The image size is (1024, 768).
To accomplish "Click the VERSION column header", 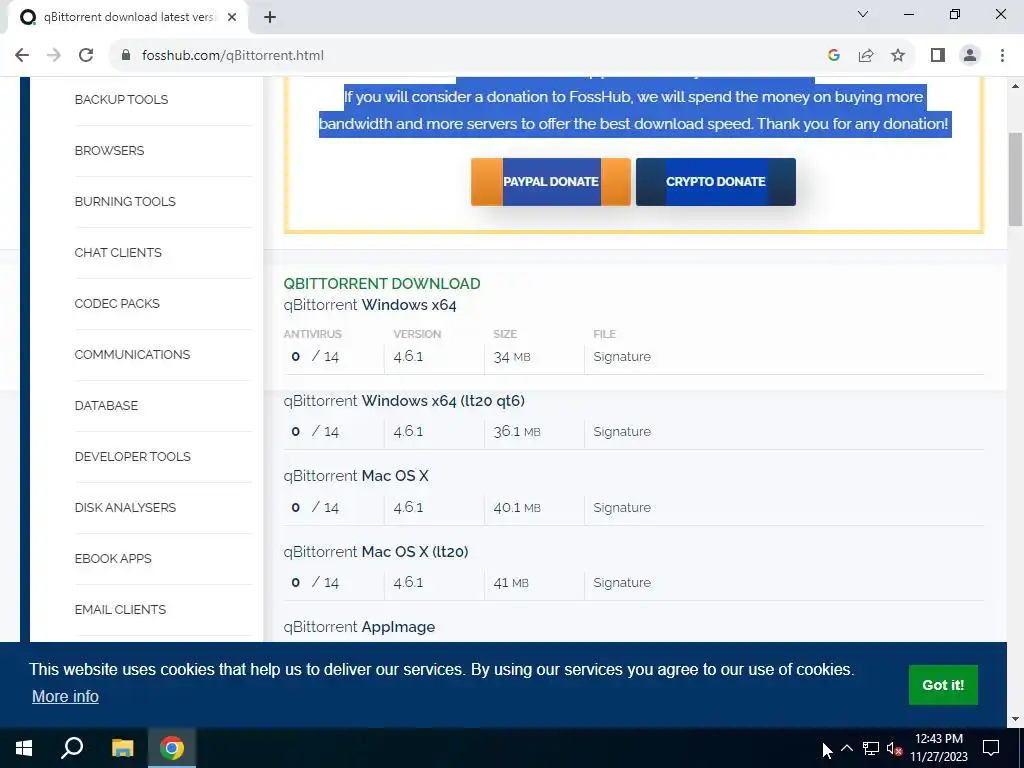I will point(417,334).
